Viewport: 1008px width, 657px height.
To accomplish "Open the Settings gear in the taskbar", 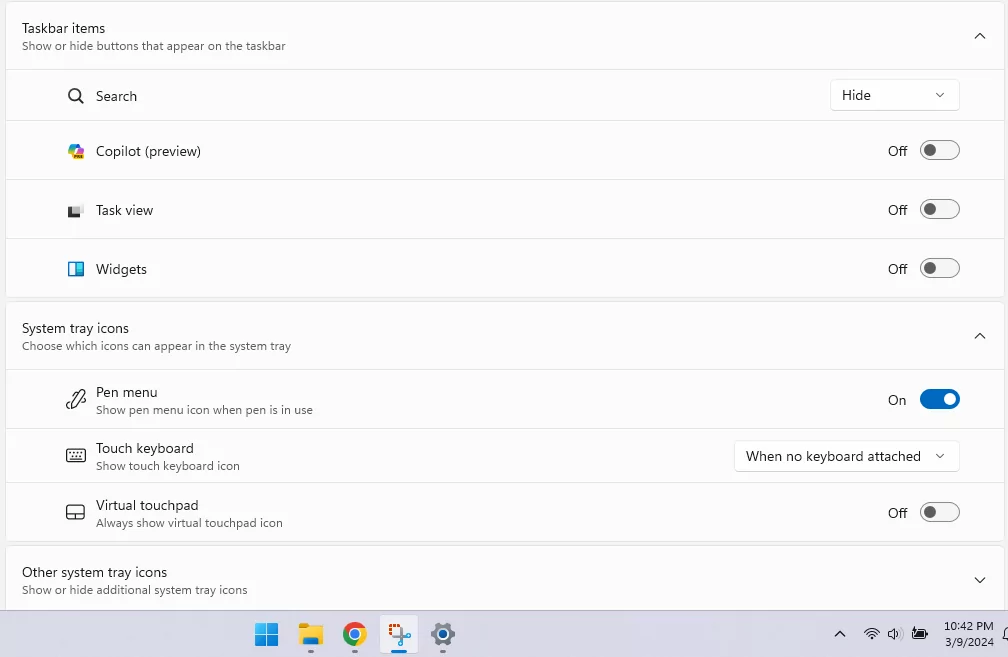I will tap(443, 634).
